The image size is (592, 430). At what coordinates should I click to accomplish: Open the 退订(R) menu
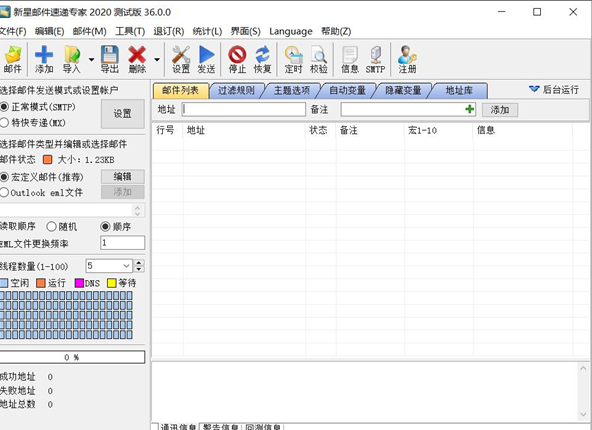point(168,31)
